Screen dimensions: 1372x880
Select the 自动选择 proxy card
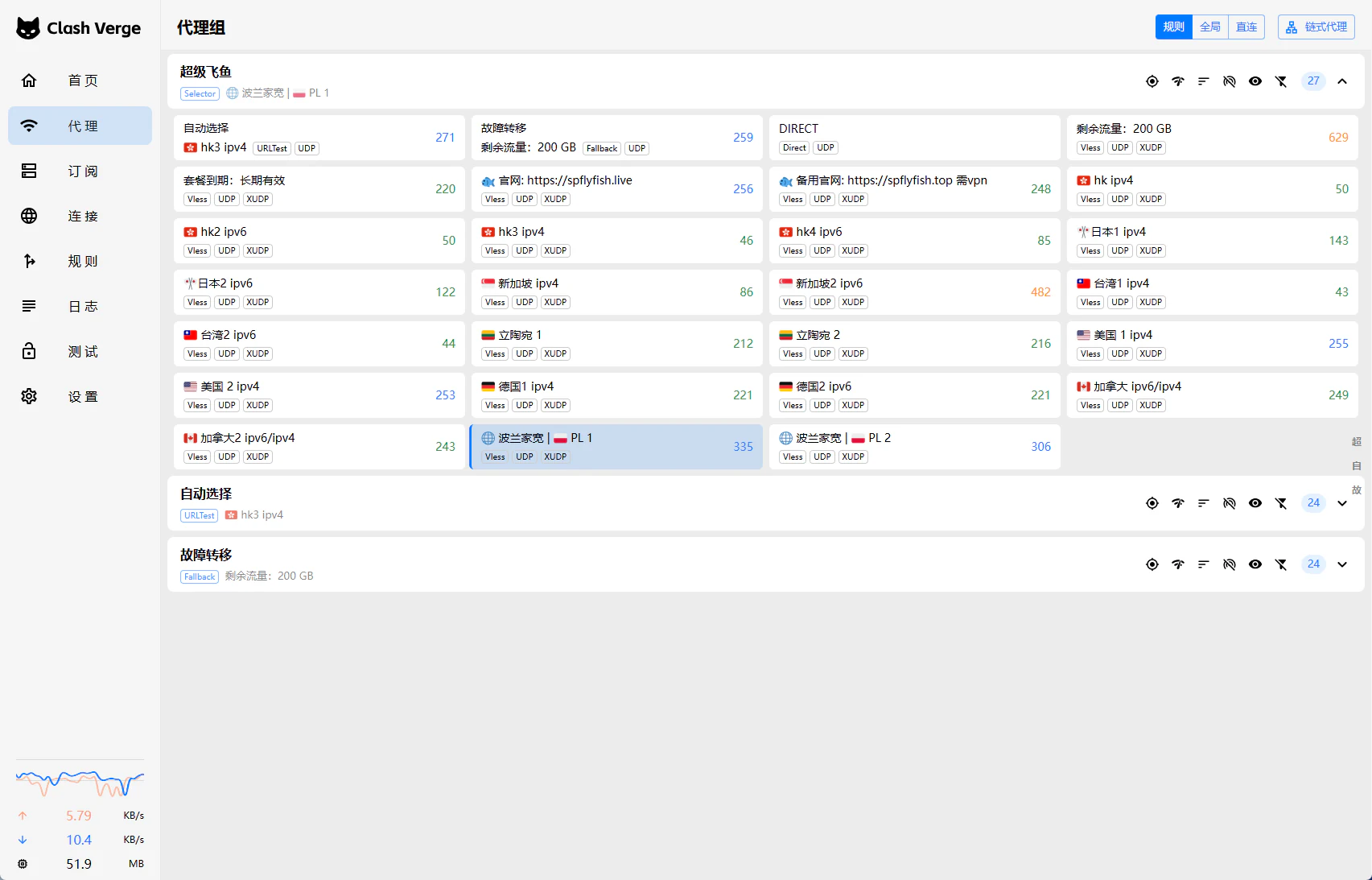point(319,138)
